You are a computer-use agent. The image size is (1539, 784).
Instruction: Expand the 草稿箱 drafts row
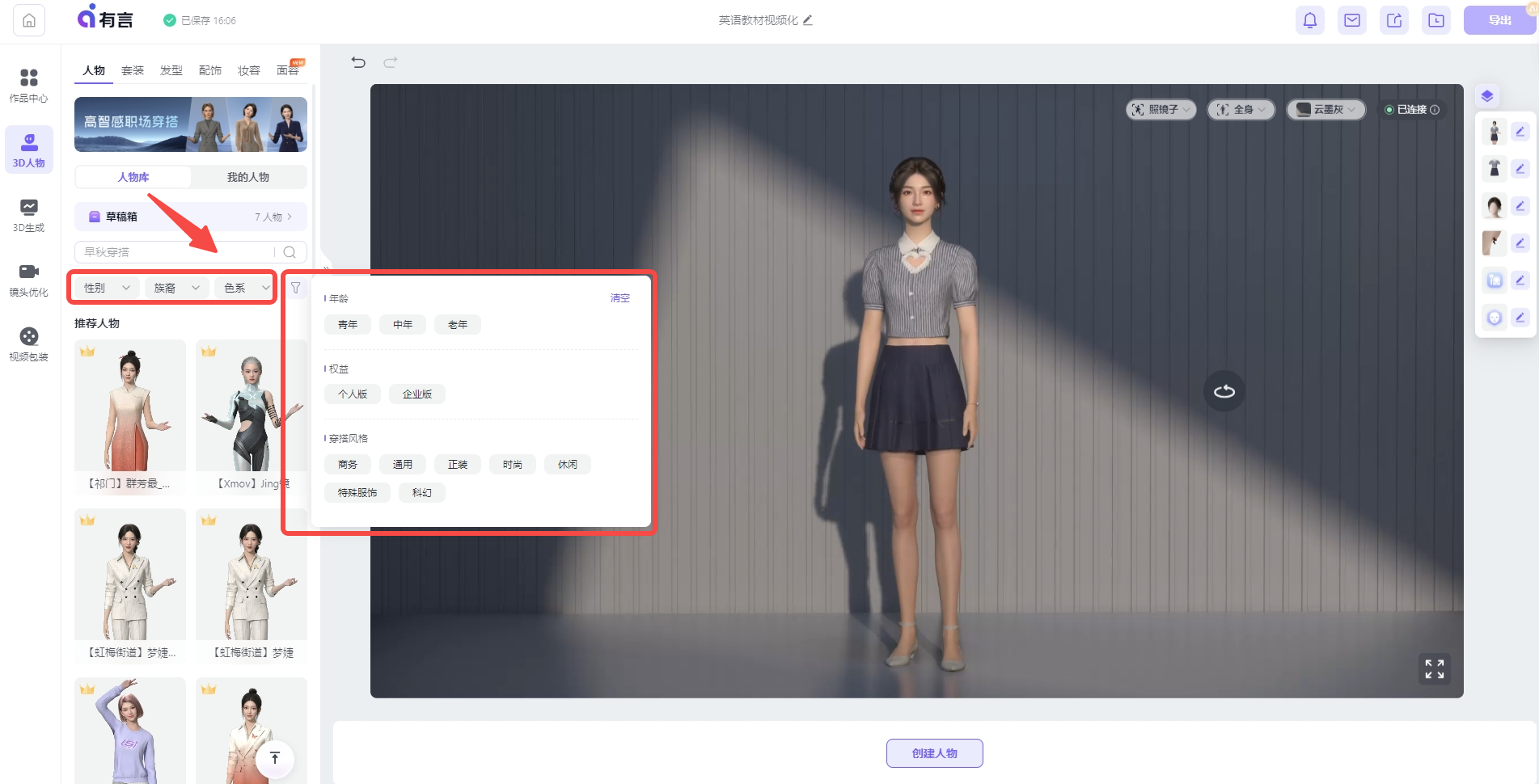coord(191,217)
